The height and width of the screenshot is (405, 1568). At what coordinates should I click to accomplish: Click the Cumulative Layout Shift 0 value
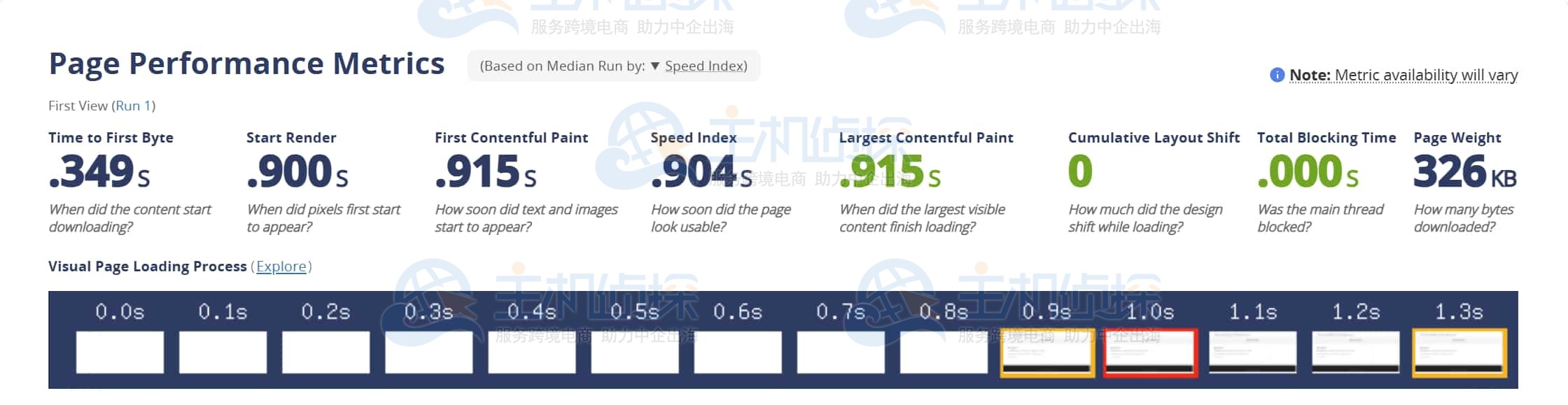tap(1080, 172)
